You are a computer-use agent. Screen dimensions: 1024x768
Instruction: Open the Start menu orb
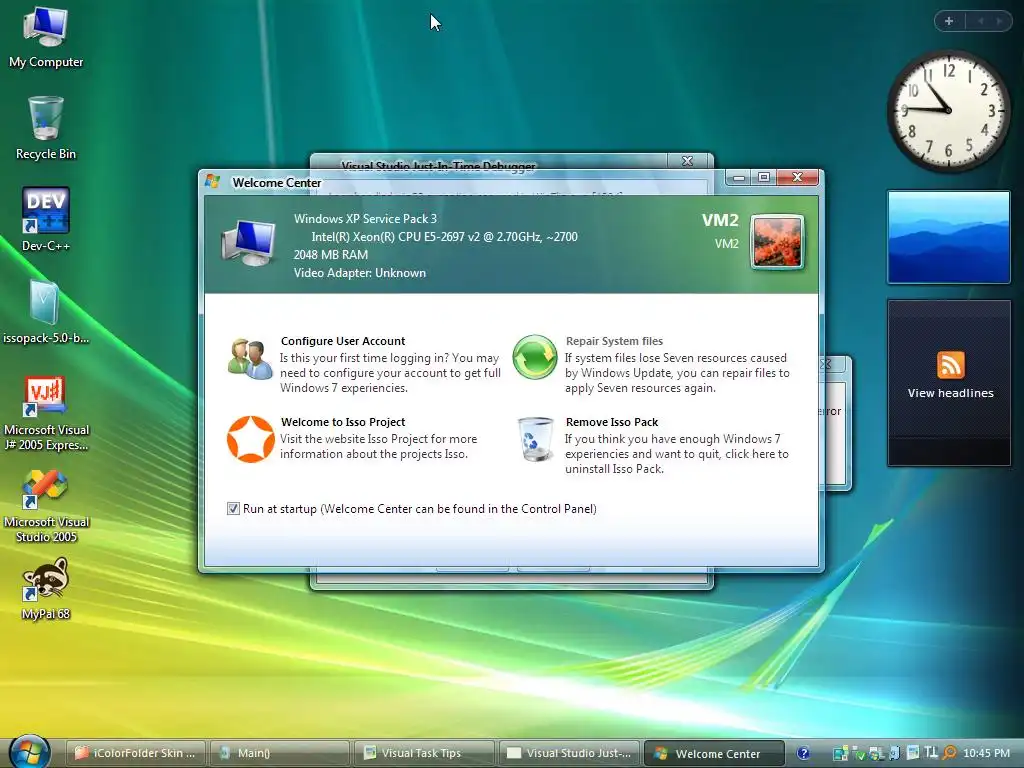29,752
